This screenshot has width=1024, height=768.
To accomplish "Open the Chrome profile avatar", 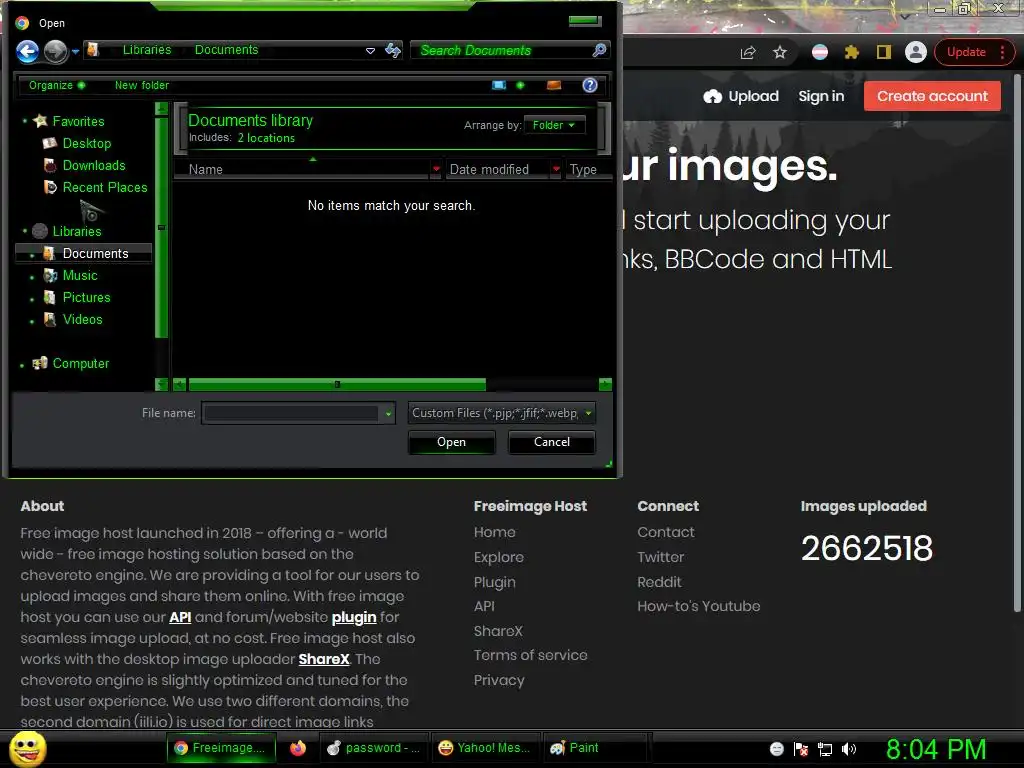I will (916, 52).
